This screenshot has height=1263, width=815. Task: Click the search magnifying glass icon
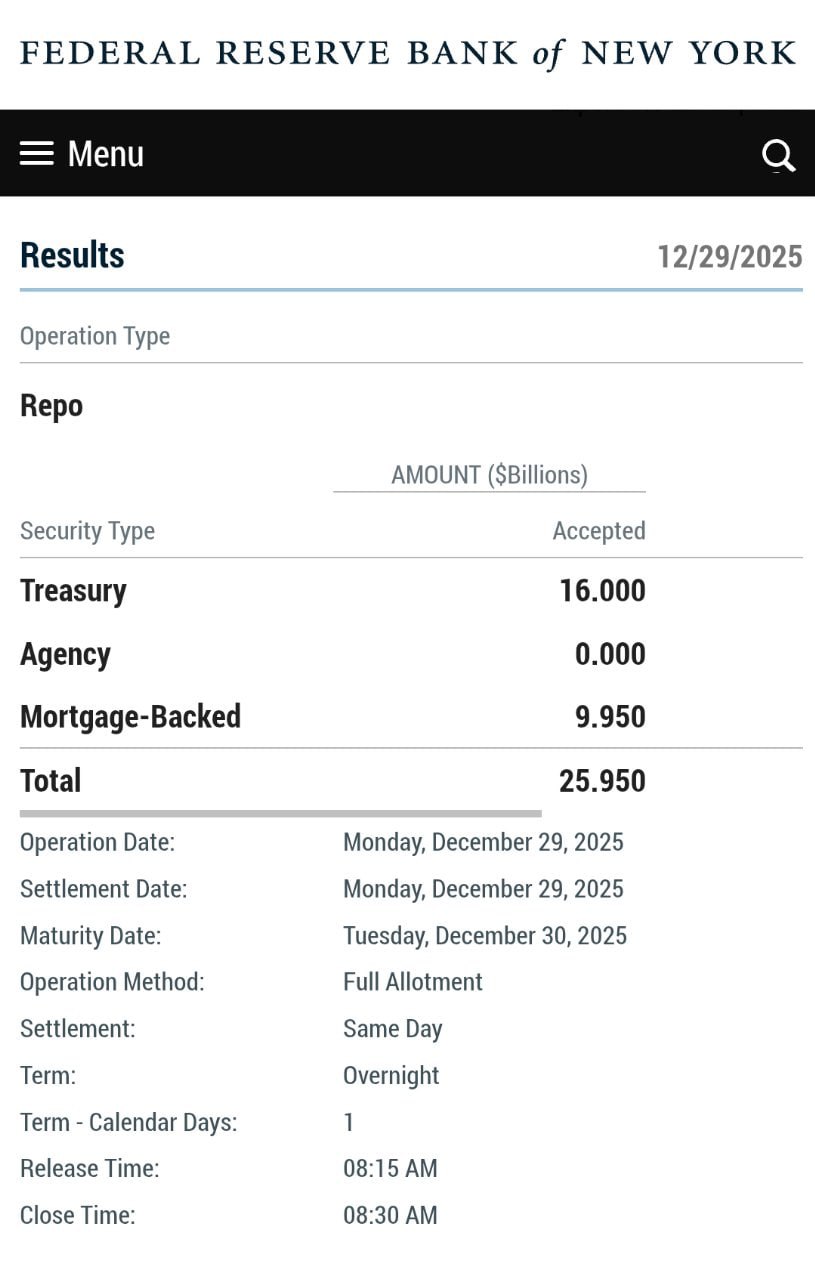click(x=777, y=155)
